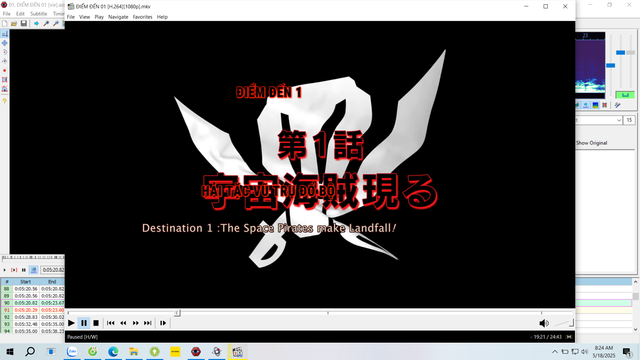The height and width of the screenshot is (360, 640).
Task: Select subtitle row 93 in the grid
Action: (x=33, y=324)
